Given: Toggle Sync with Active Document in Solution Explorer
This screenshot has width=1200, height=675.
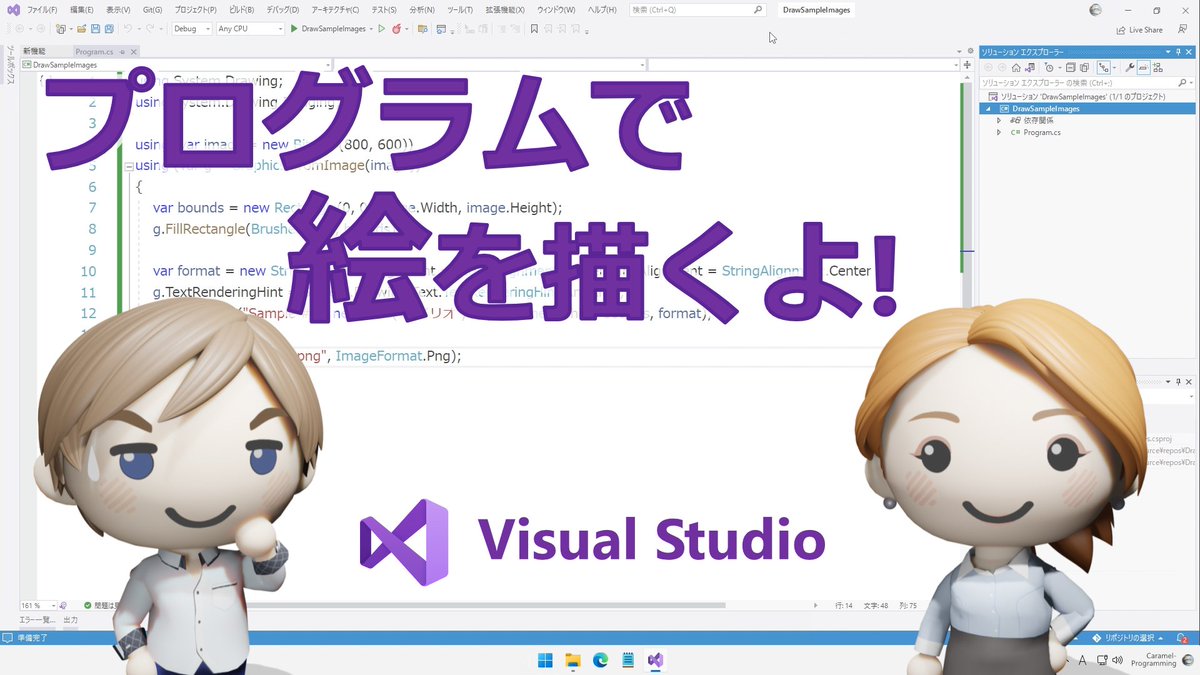Looking at the screenshot, I should [x=1104, y=68].
